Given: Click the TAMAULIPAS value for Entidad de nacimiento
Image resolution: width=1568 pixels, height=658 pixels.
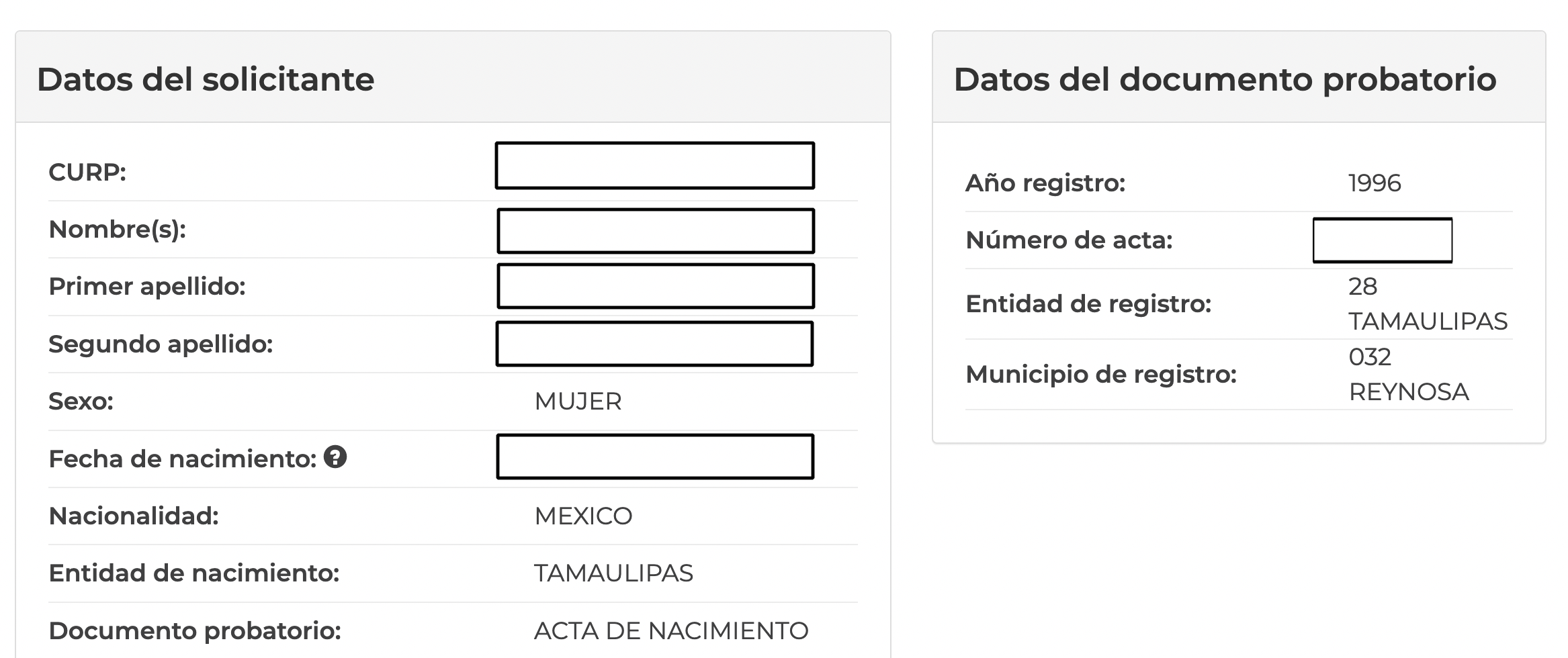Looking at the screenshot, I should (613, 573).
